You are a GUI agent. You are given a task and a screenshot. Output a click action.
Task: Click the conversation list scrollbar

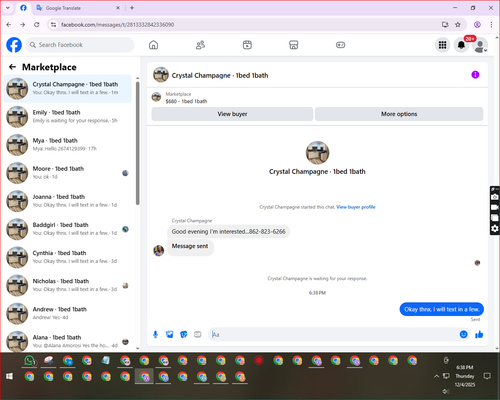(x=138, y=143)
